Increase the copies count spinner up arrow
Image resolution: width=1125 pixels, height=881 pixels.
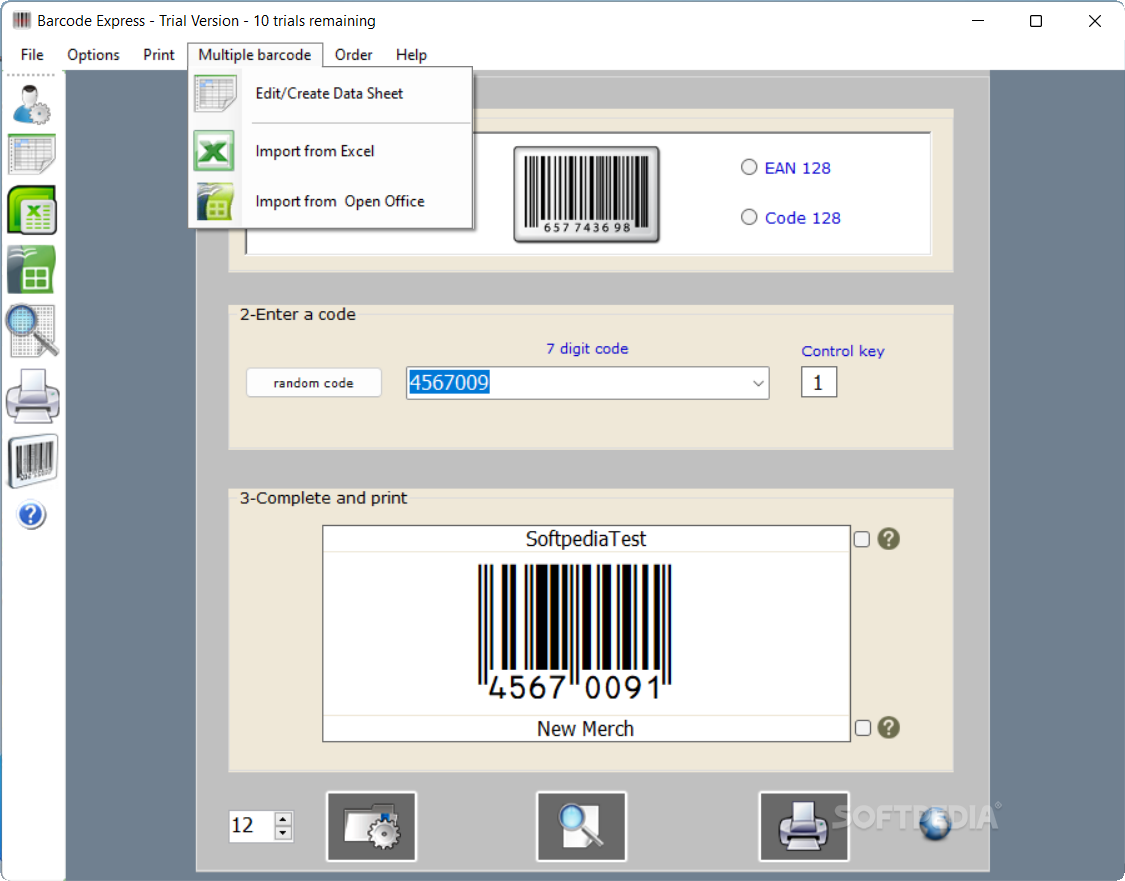point(283,819)
